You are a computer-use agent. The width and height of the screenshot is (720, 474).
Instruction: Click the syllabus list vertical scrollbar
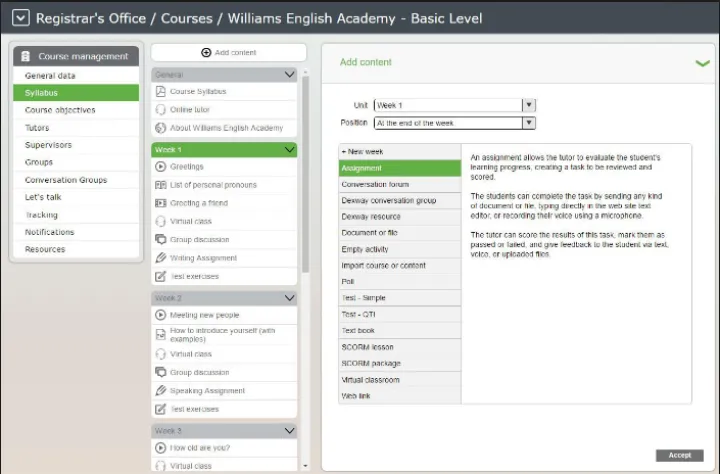pos(305,200)
